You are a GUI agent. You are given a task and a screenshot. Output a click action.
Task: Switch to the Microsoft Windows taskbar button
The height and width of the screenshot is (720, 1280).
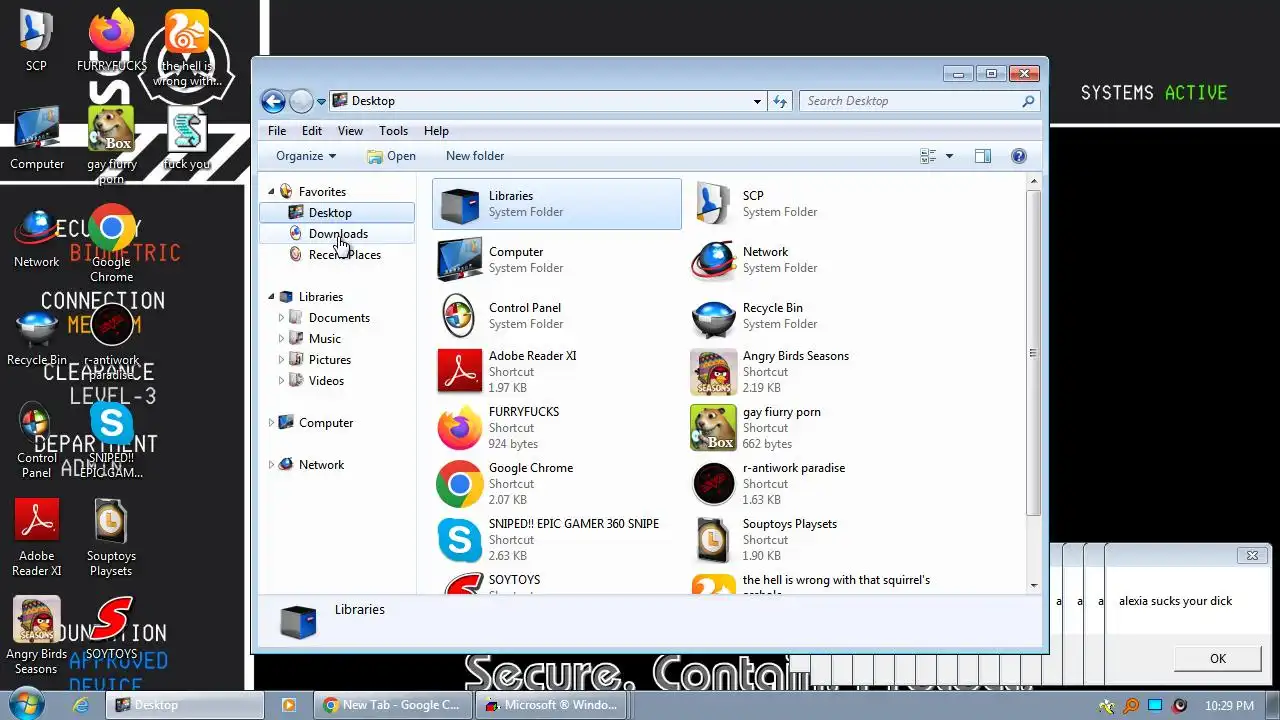point(551,705)
